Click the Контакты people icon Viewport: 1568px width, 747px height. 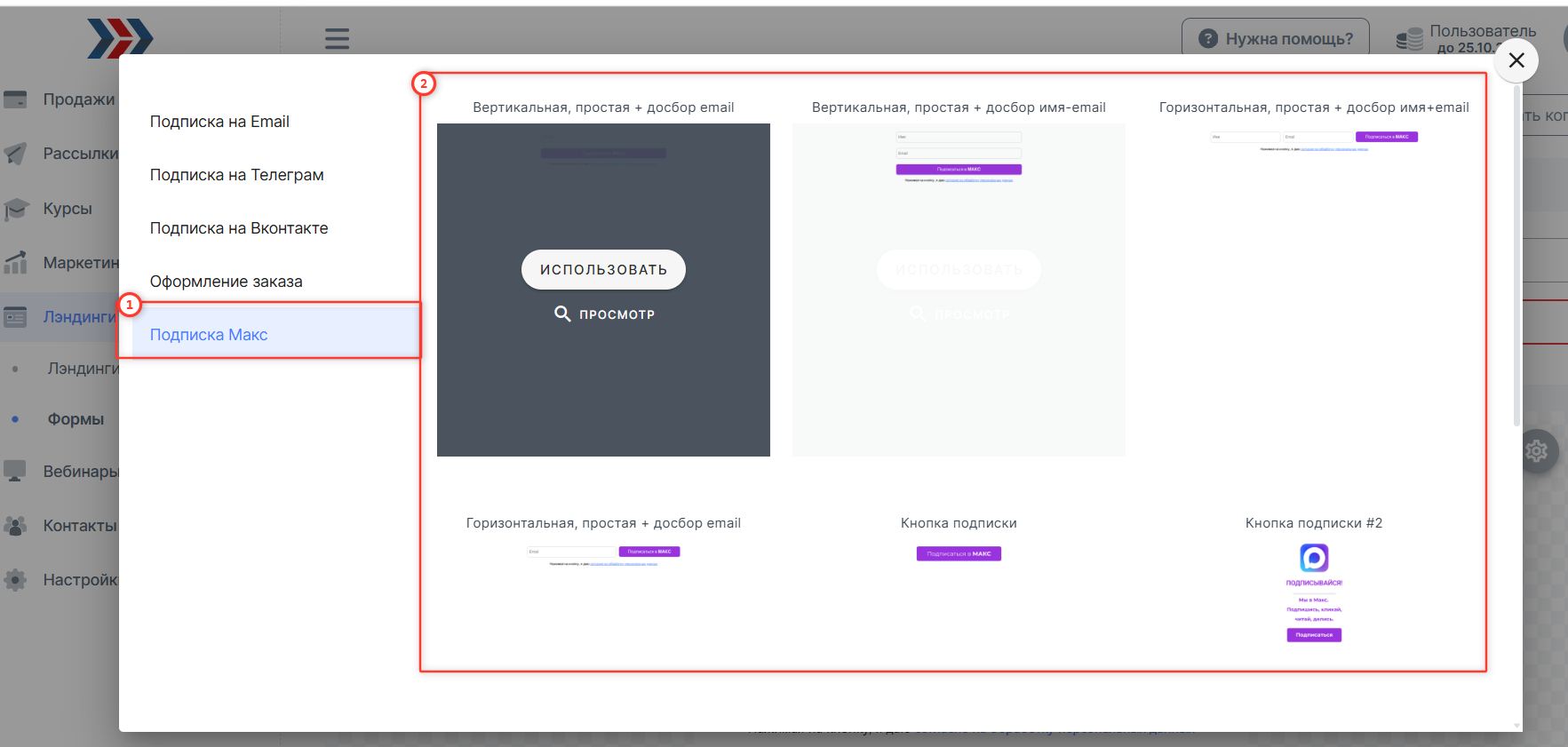(15, 526)
